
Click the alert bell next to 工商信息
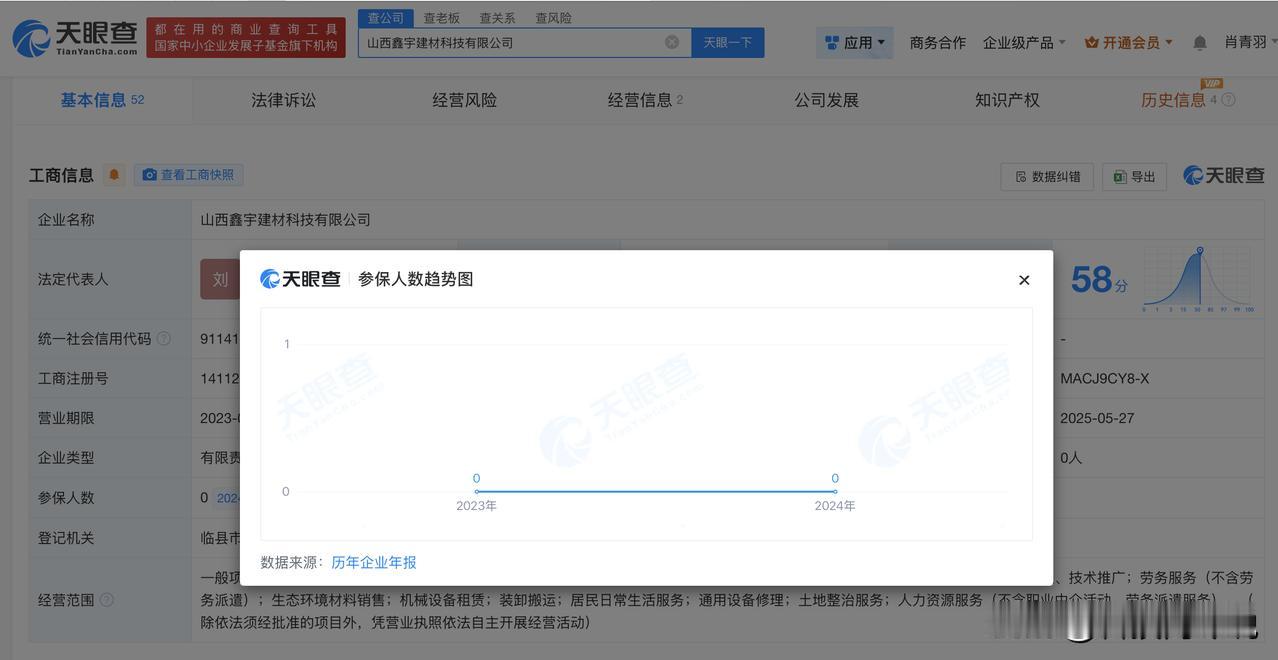click(x=114, y=175)
